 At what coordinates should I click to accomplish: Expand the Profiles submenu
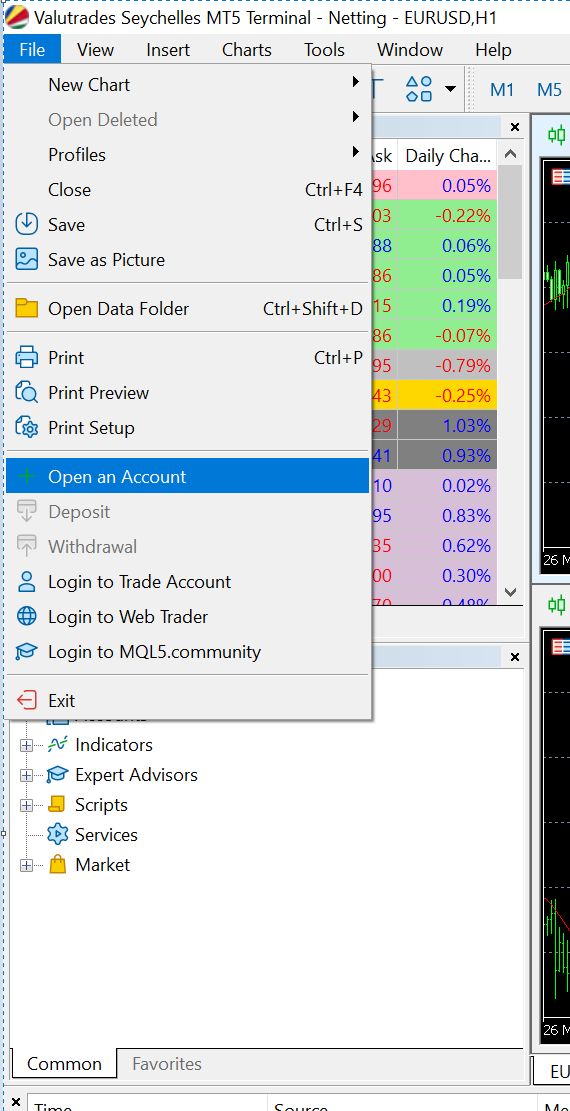[x=188, y=154]
